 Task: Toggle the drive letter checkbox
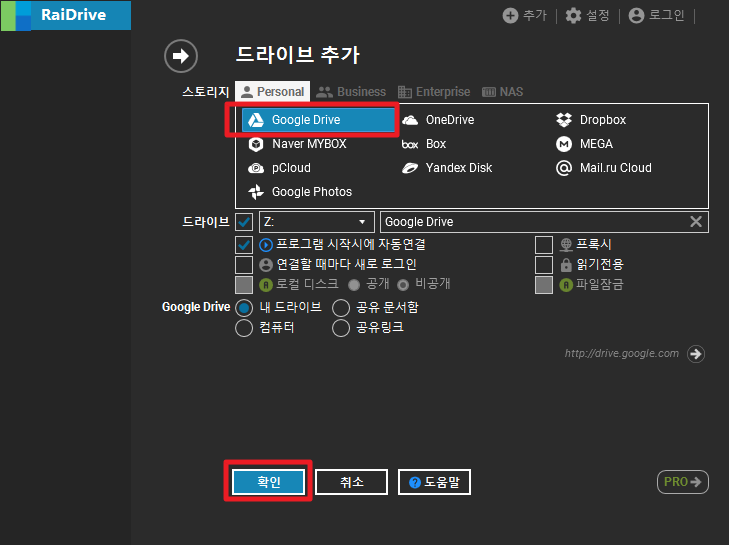[244, 222]
